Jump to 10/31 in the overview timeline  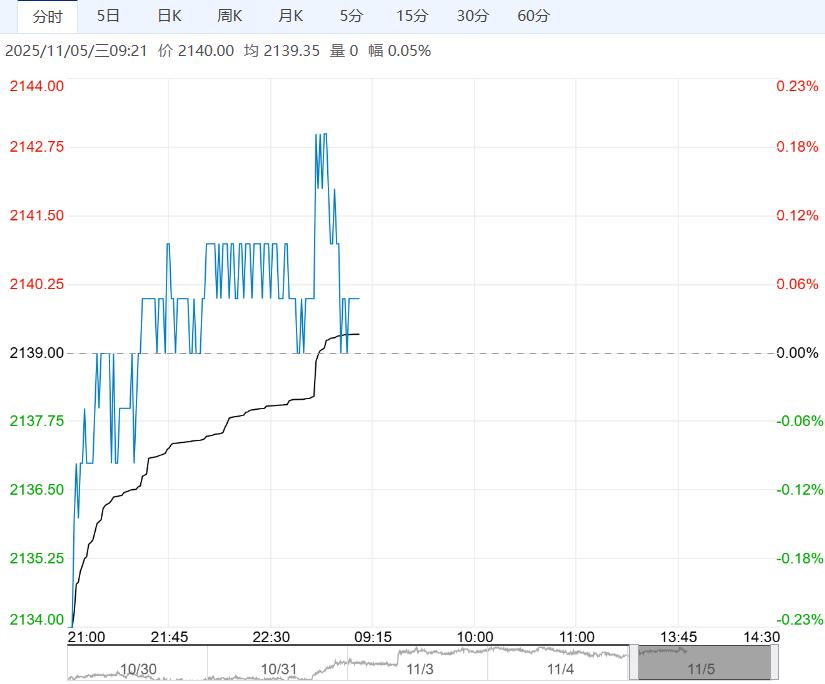click(279, 669)
